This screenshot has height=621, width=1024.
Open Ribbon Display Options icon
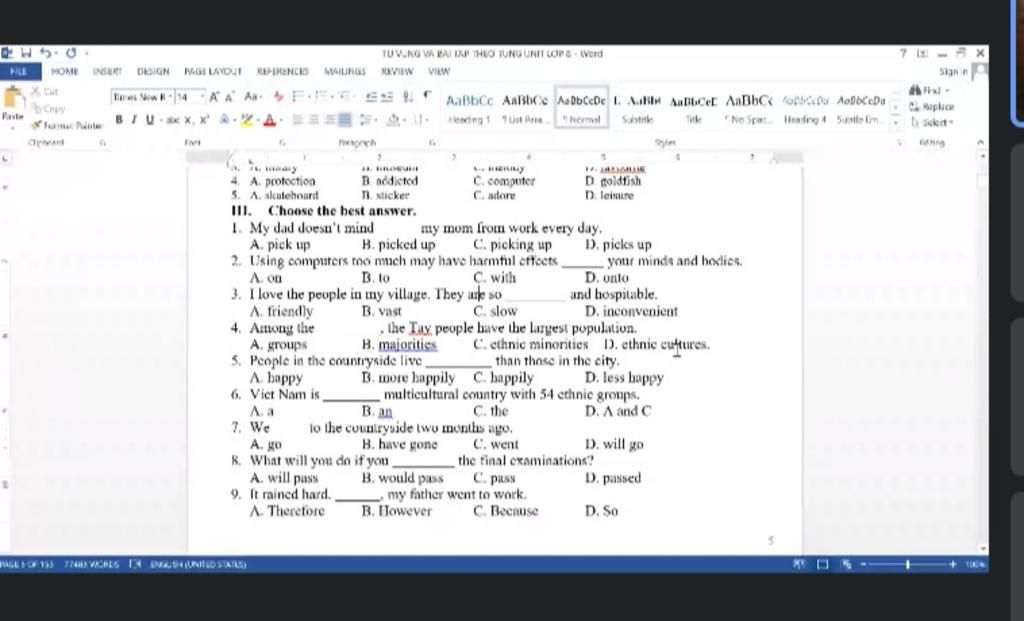coord(921,54)
